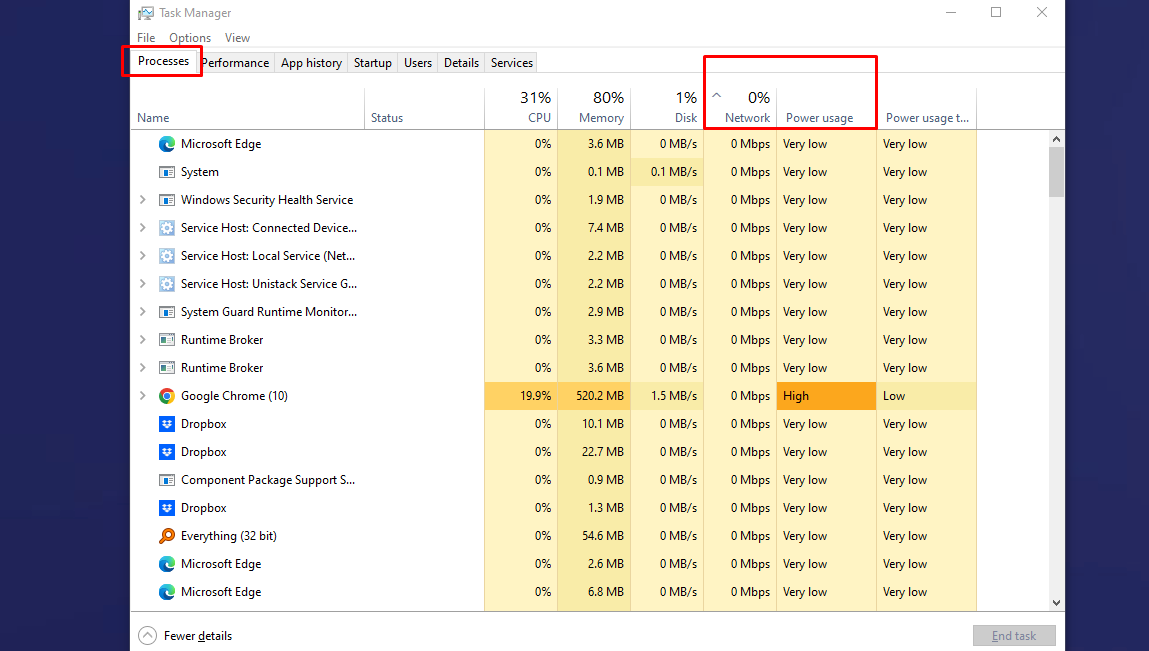The image size is (1149, 651).
Task: Open the View menu
Action: click(237, 37)
